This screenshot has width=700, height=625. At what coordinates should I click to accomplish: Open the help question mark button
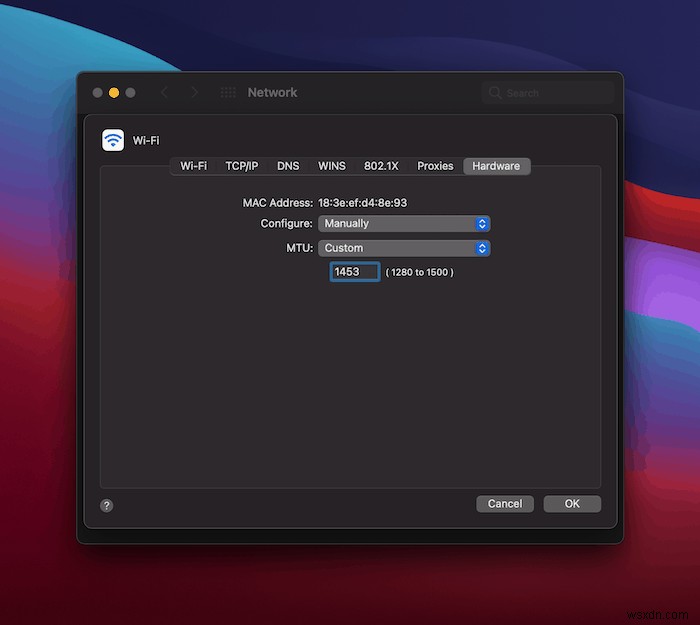click(x=106, y=505)
